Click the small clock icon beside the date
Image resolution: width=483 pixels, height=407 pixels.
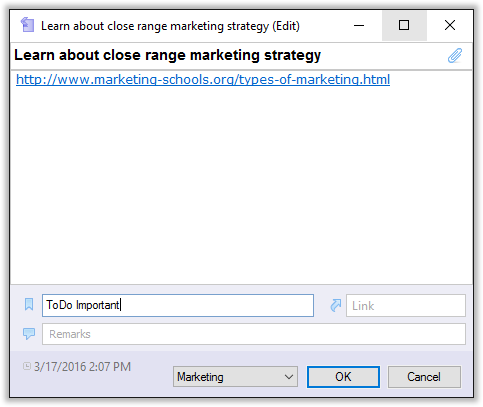point(27,366)
